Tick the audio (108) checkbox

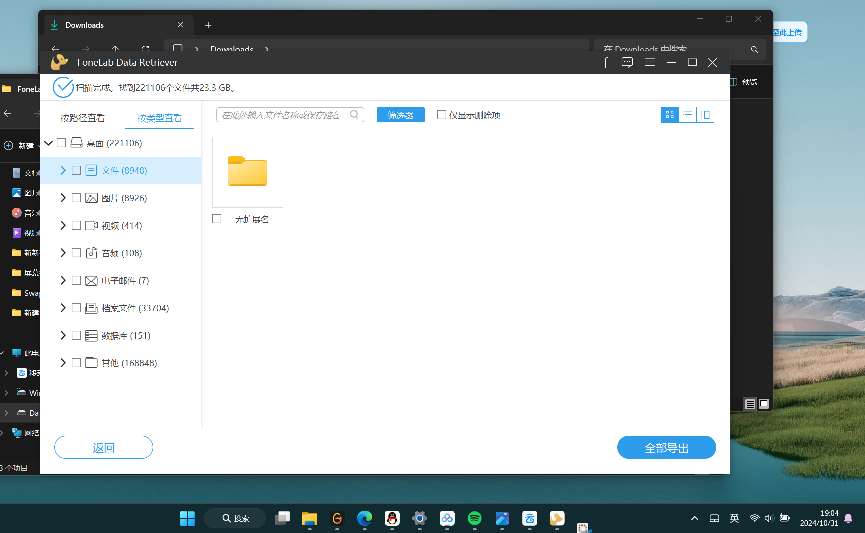click(x=77, y=253)
